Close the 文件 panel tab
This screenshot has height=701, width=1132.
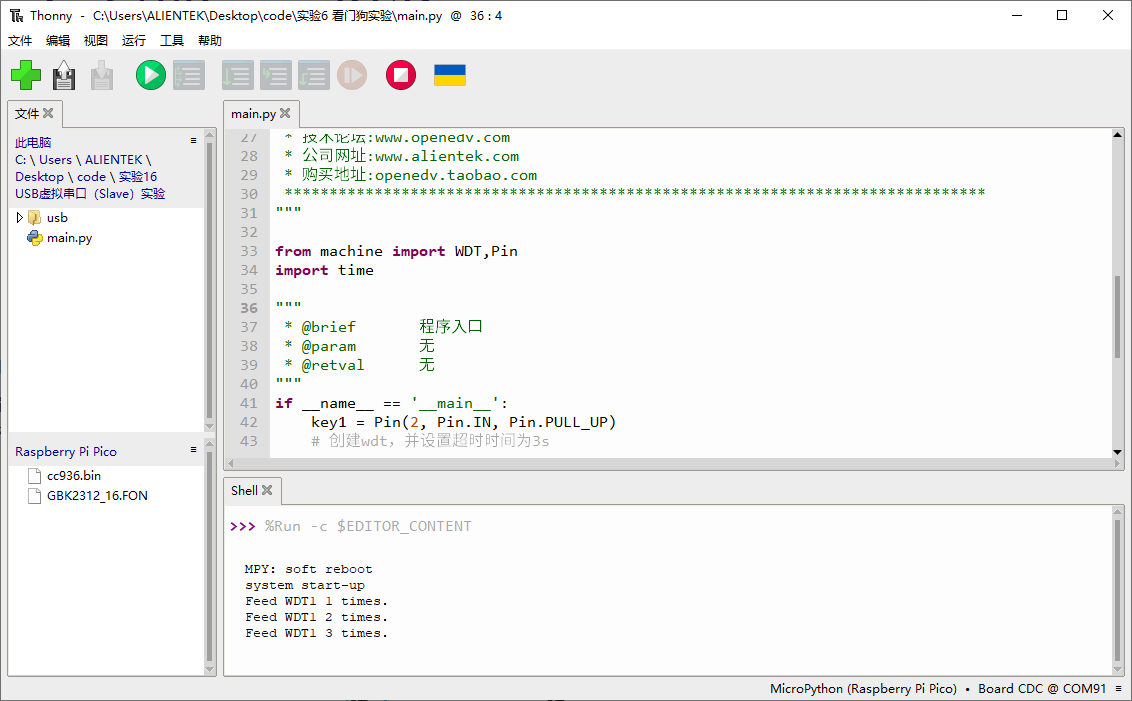pos(48,113)
